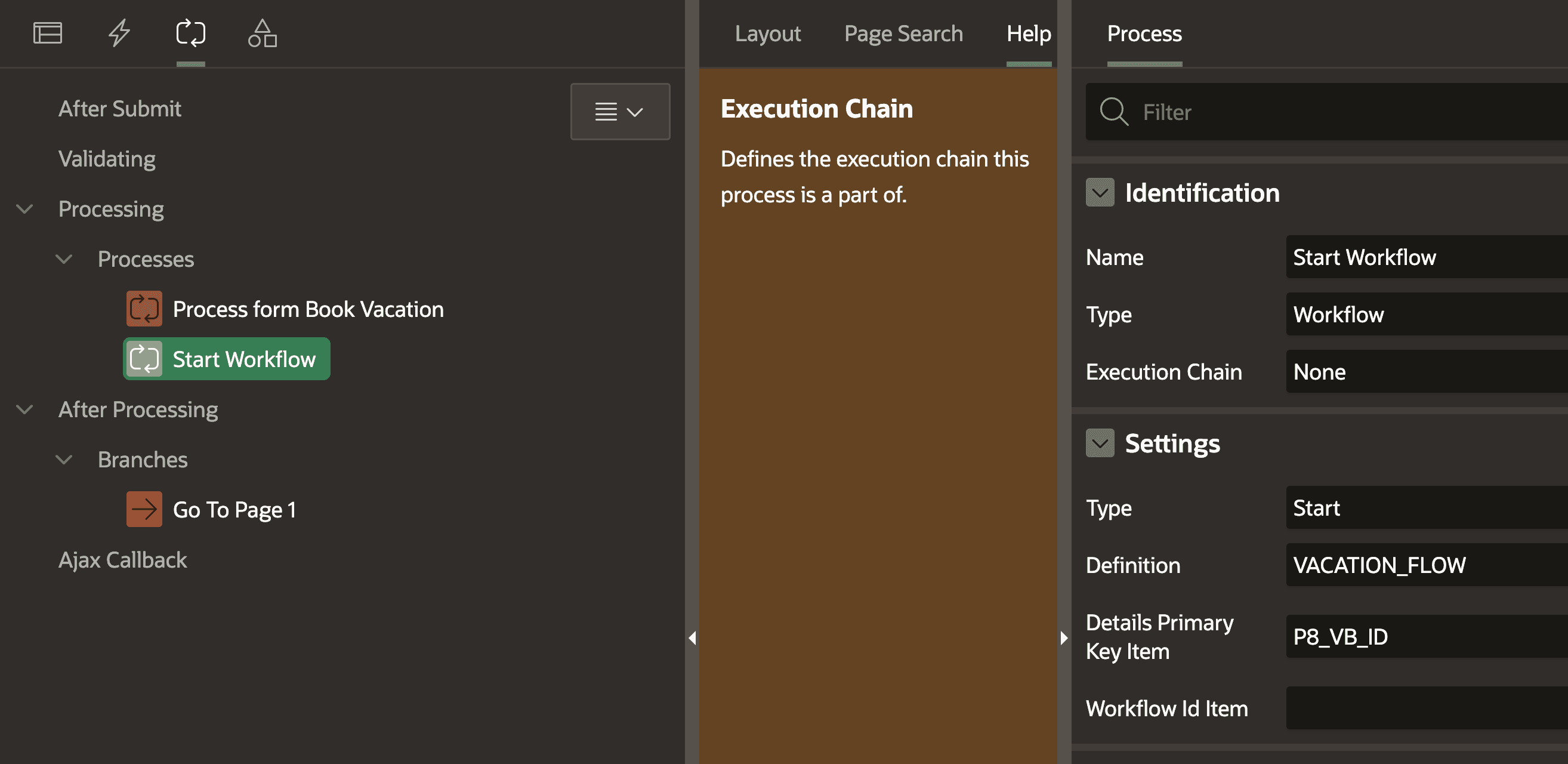Click the Process form Book Vacation icon
Image resolution: width=1568 pixels, height=764 pixels.
(x=144, y=309)
